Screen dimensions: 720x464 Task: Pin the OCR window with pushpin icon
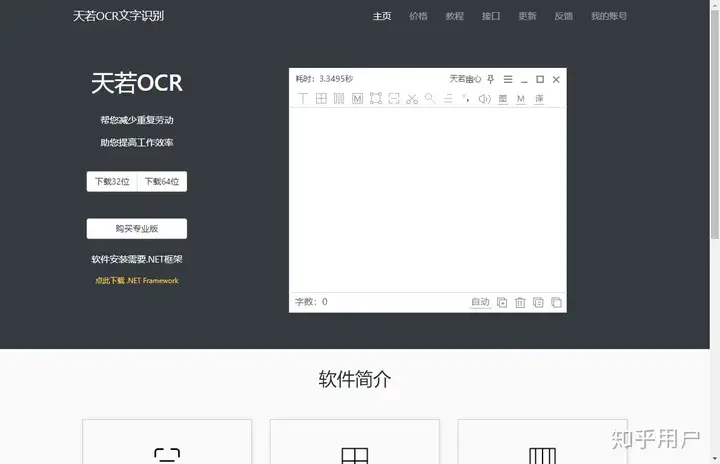coord(490,79)
